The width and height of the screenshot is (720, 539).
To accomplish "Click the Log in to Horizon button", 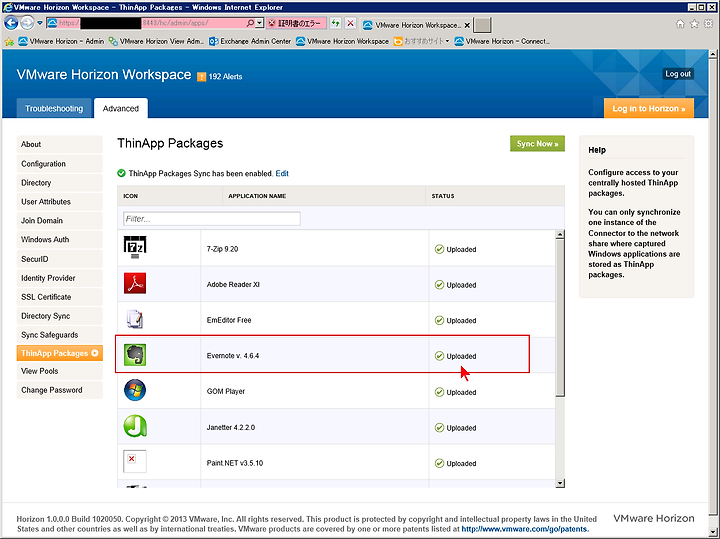I will tap(649, 108).
